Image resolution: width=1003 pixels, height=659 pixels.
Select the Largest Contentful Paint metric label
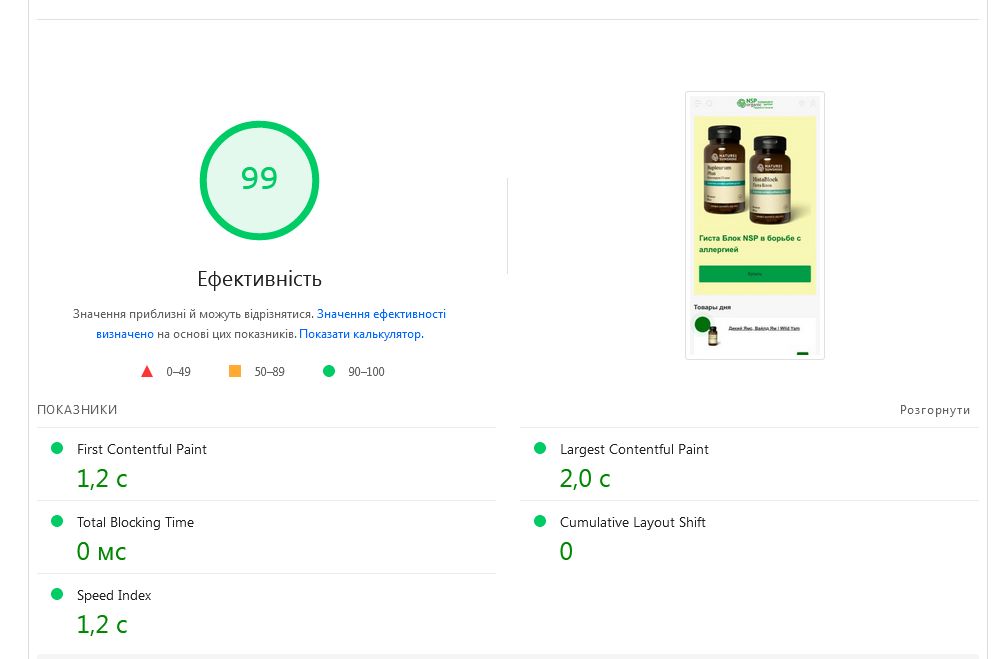point(634,449)
